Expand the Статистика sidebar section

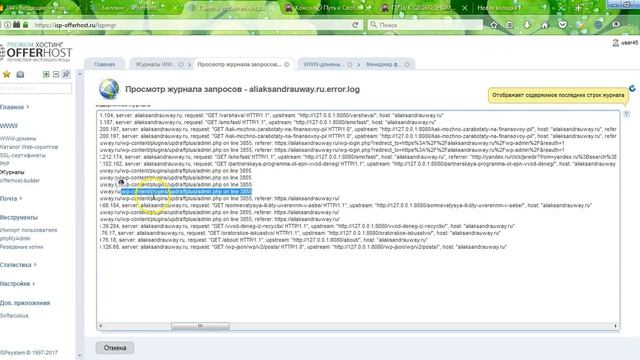point(18,265)
